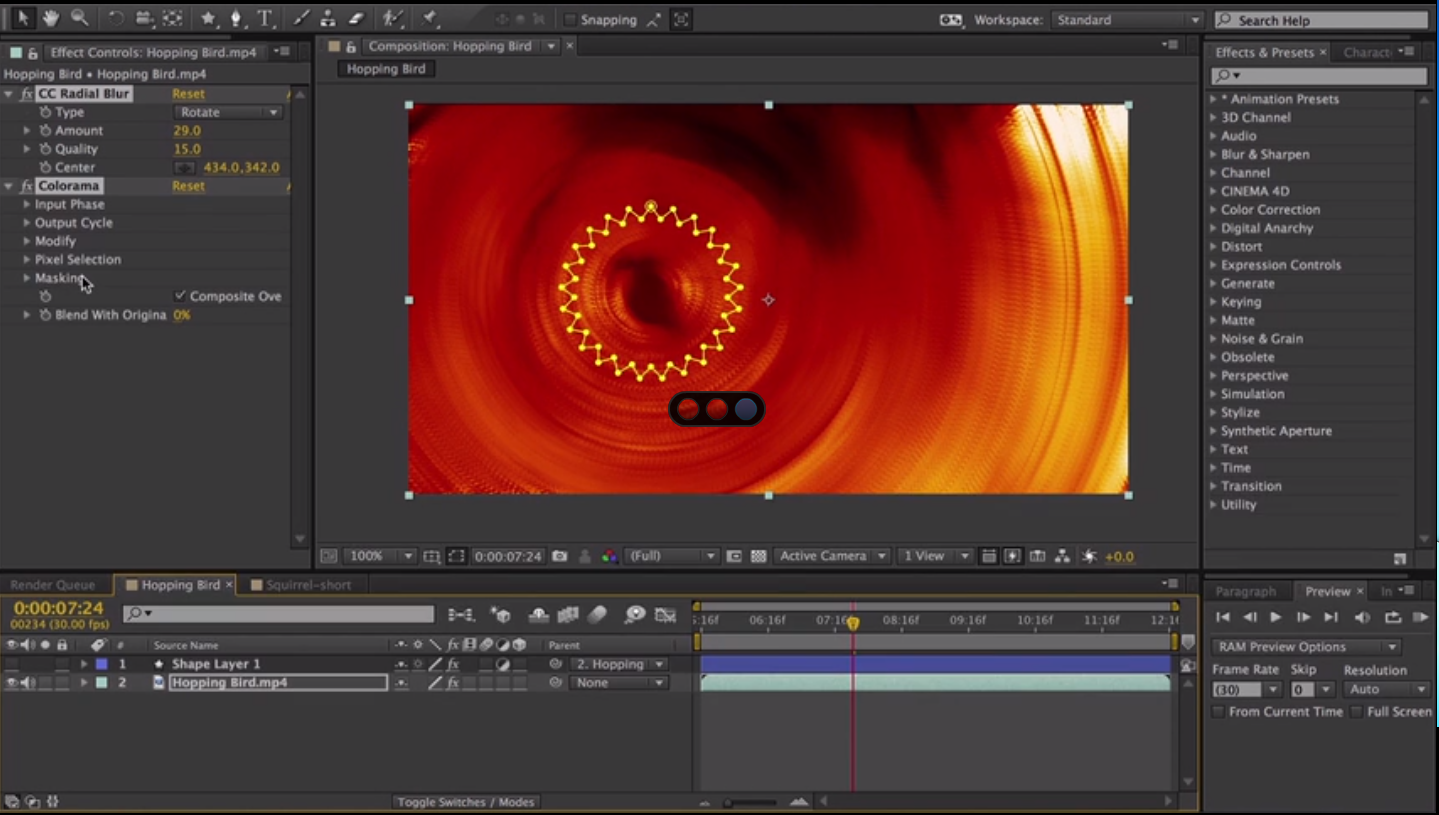This screenshot has height=815, width=1439.
Task: Select the Pen tool
Action: click(237, 18)
